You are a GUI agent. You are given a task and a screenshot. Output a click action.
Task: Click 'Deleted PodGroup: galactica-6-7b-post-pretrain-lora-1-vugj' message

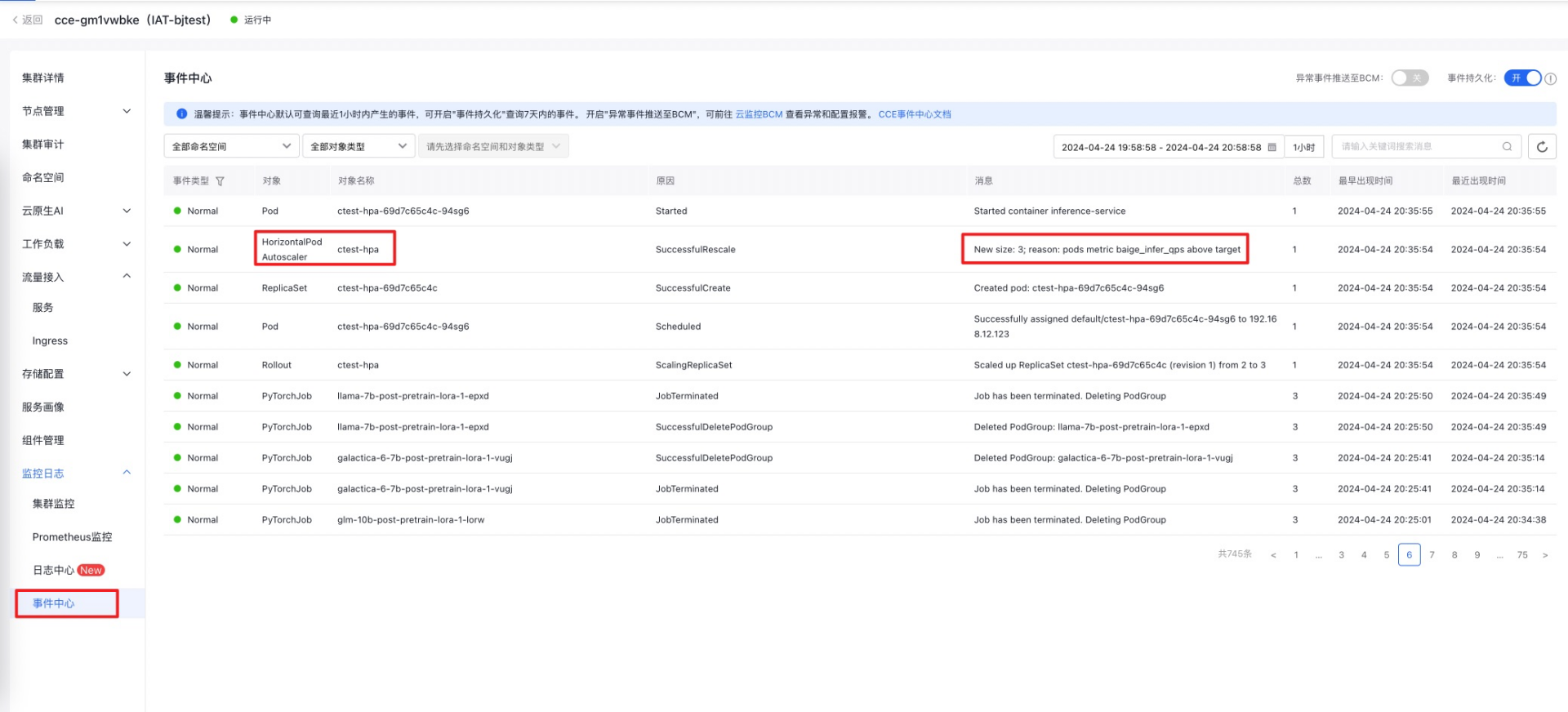[x=1103, y=458]
